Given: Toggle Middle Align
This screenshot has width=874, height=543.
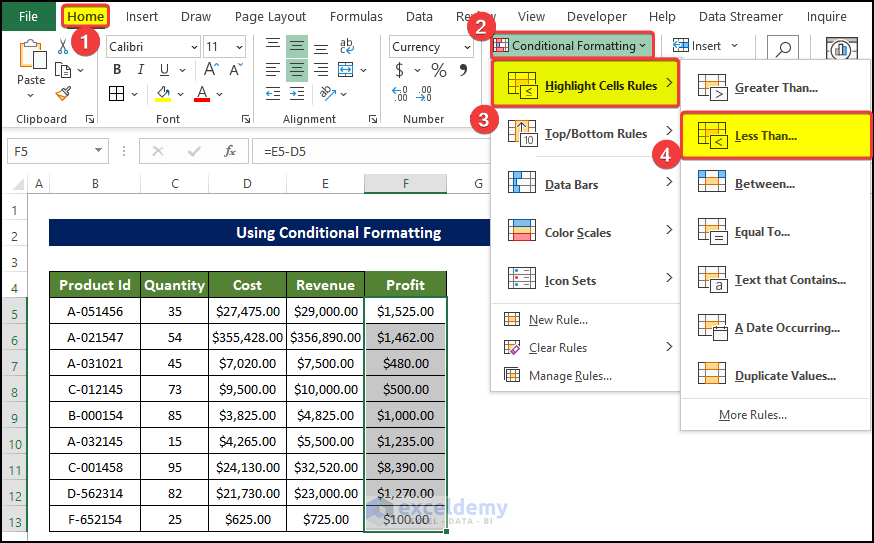Looking at the screenshot, I should pos(297,46).
